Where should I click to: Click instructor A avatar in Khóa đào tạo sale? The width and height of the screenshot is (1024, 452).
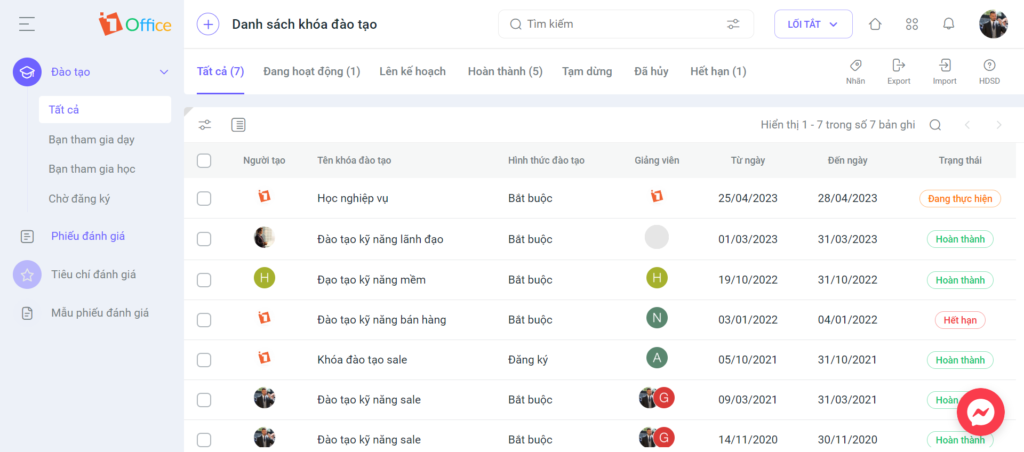pyautogui.click(x=657, y=358)
